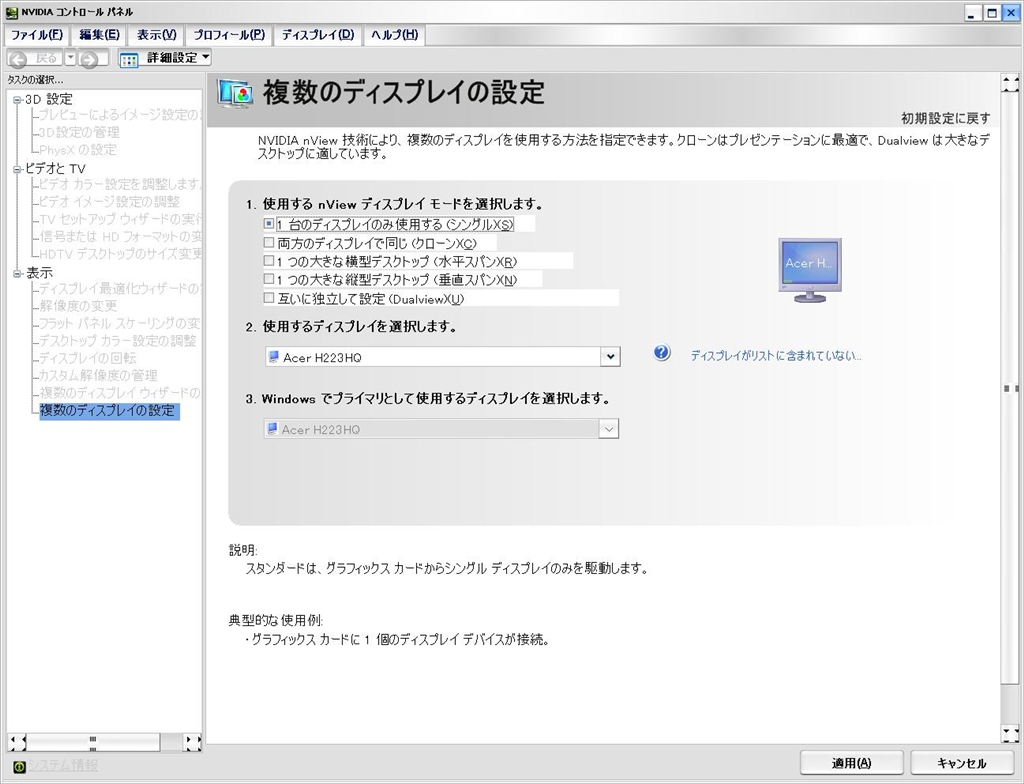Minimize the NVIDIA control panel window

973,12
